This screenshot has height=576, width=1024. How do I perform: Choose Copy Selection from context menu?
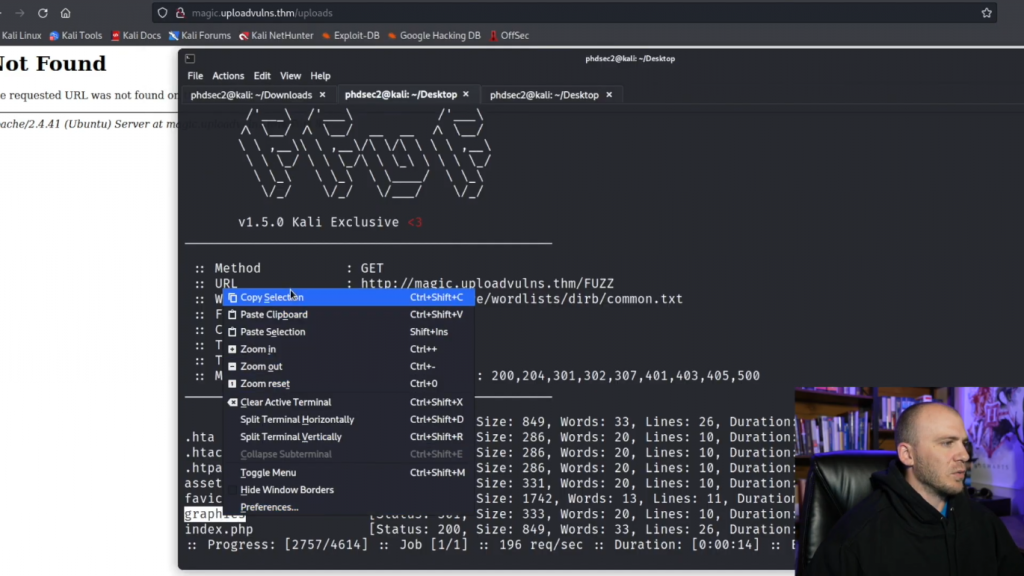[x=348, y=297]
